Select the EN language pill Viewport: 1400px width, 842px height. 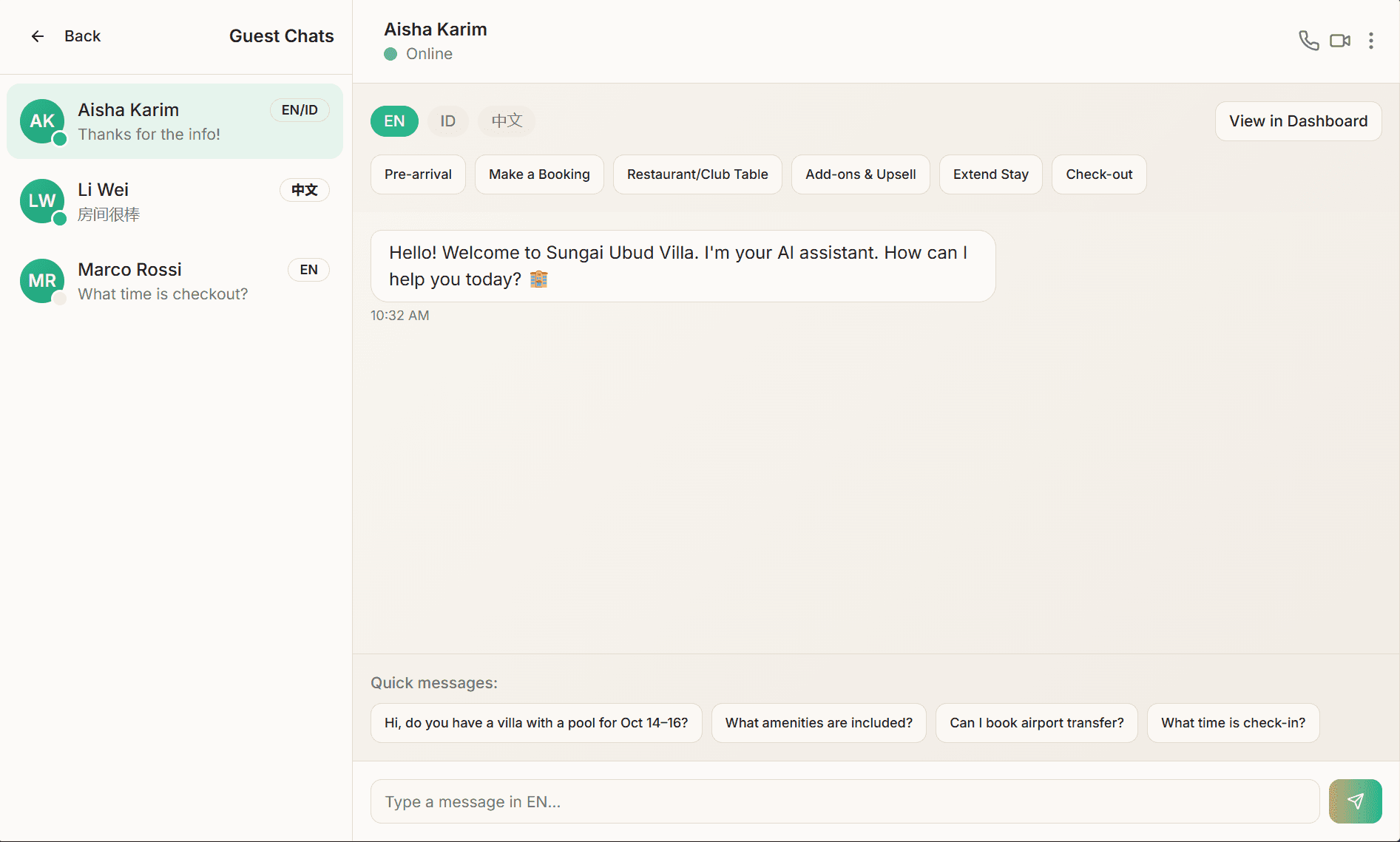[393, 120]
